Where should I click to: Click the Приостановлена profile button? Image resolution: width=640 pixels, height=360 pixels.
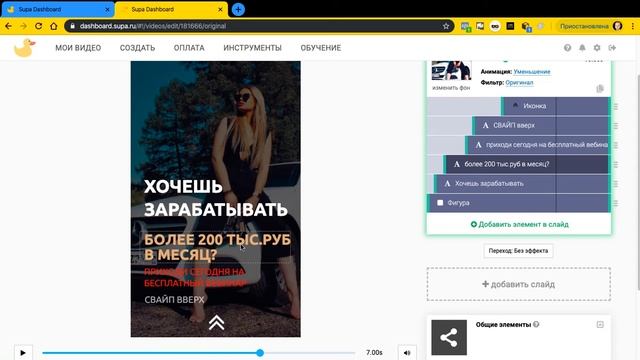pos(591,26)
